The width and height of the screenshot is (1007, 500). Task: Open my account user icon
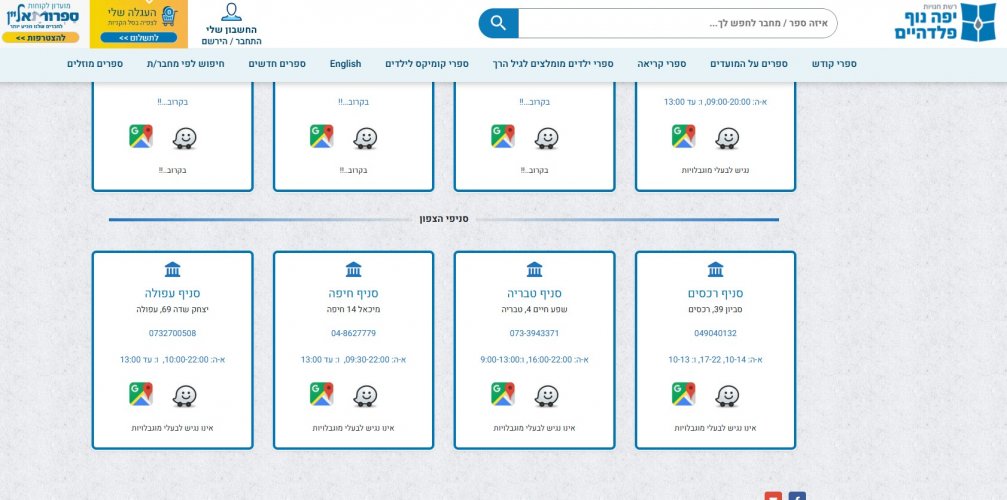coord(231,13)
